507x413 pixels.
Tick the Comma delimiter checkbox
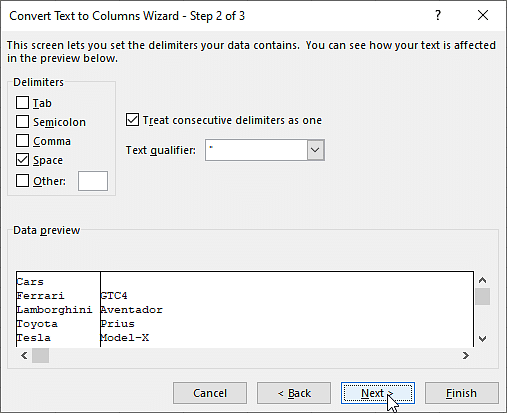[x=22, y=141]
